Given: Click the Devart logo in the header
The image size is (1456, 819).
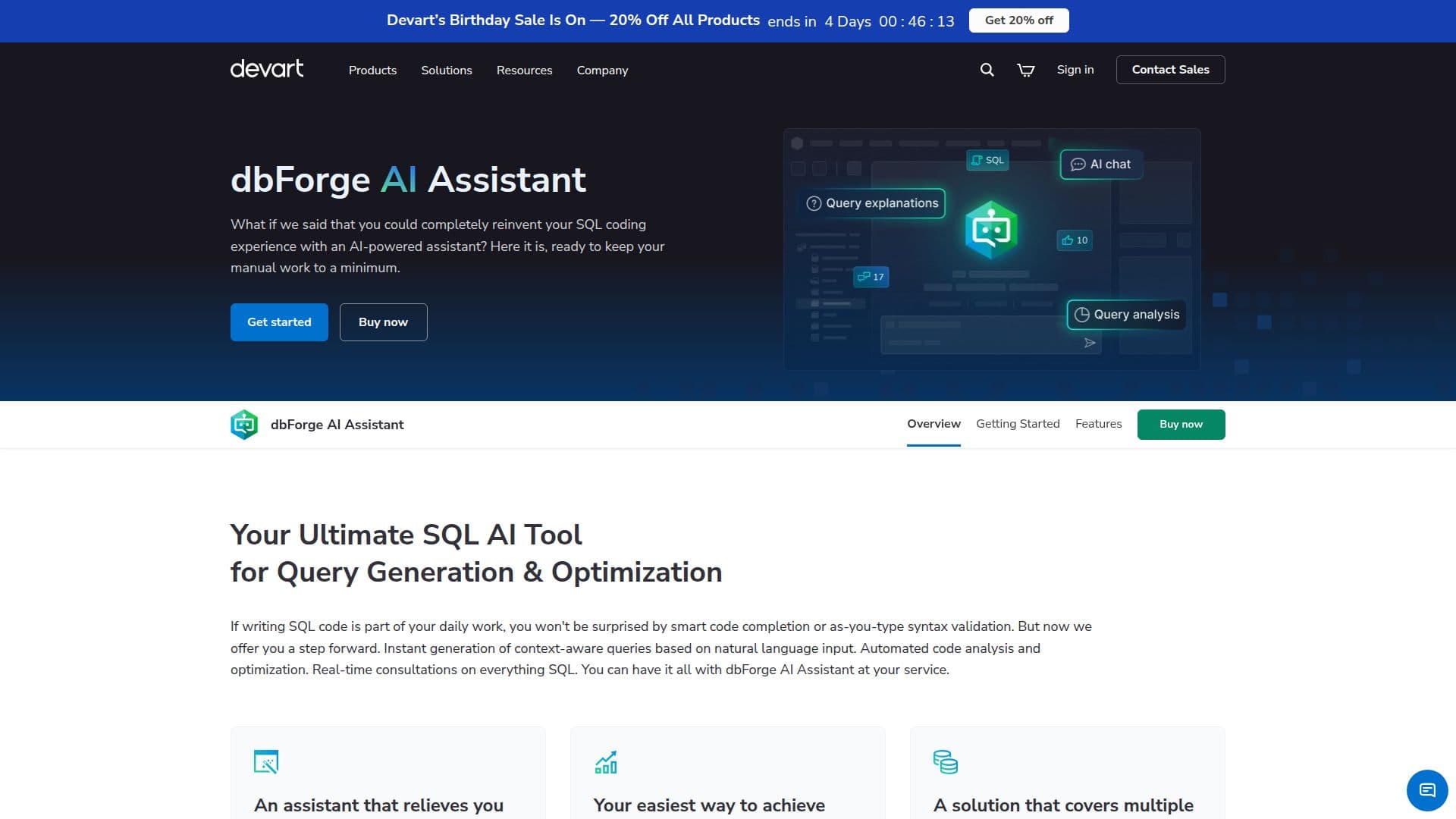Looking at the screenshot, I should click(267, 69).
